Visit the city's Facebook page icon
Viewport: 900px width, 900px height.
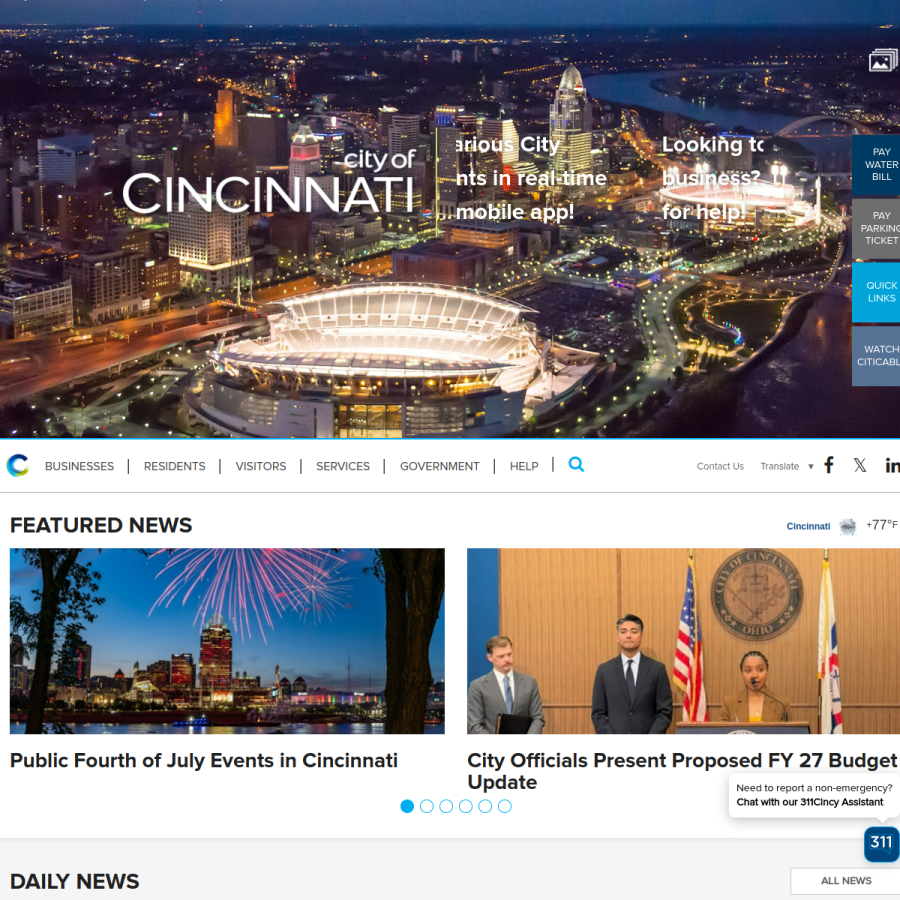point(829,465)
